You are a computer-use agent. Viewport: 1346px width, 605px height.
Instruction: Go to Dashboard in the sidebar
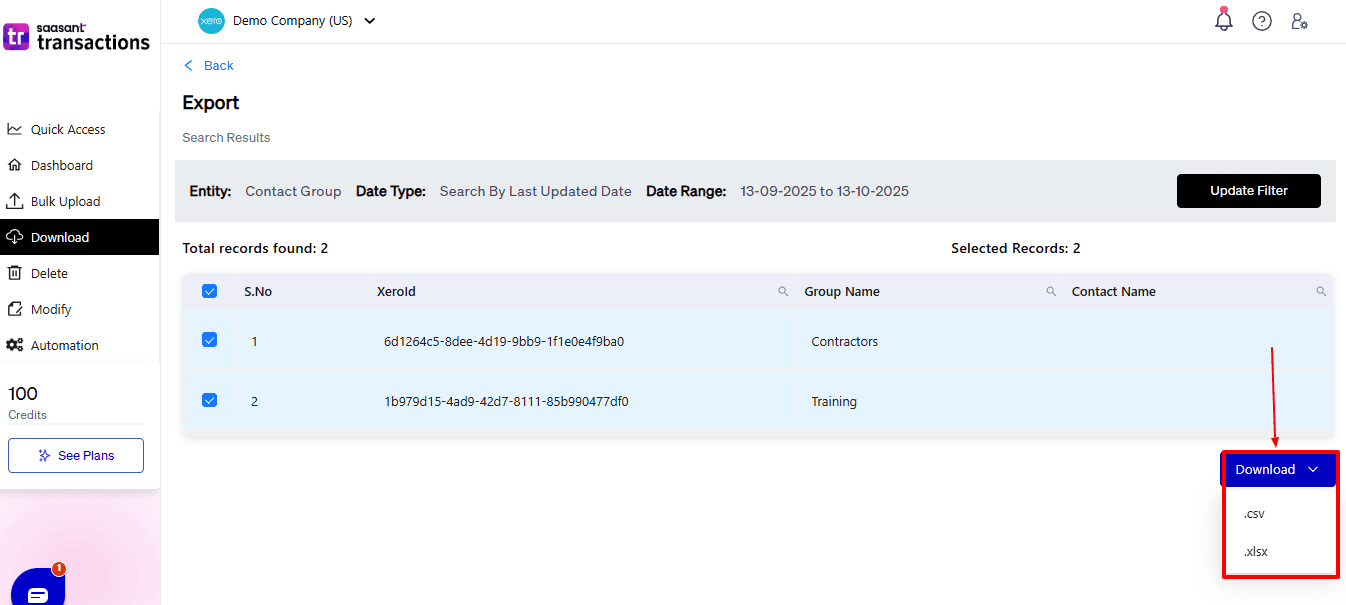[62, 166]
